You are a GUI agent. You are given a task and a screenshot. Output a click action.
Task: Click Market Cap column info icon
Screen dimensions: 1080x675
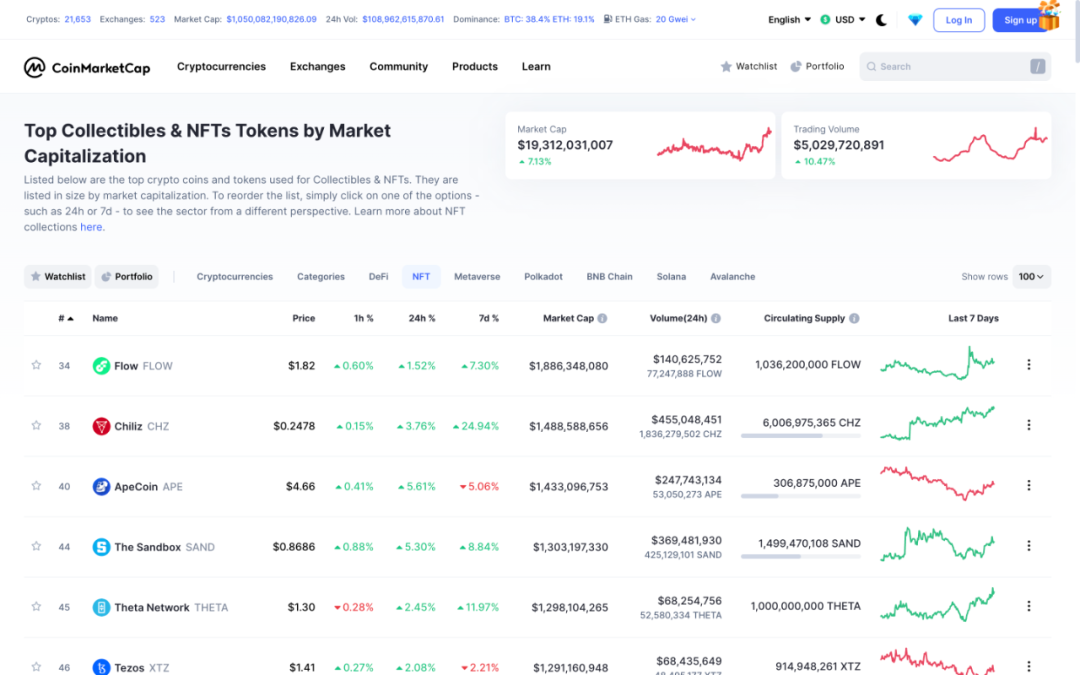(602, 318)
